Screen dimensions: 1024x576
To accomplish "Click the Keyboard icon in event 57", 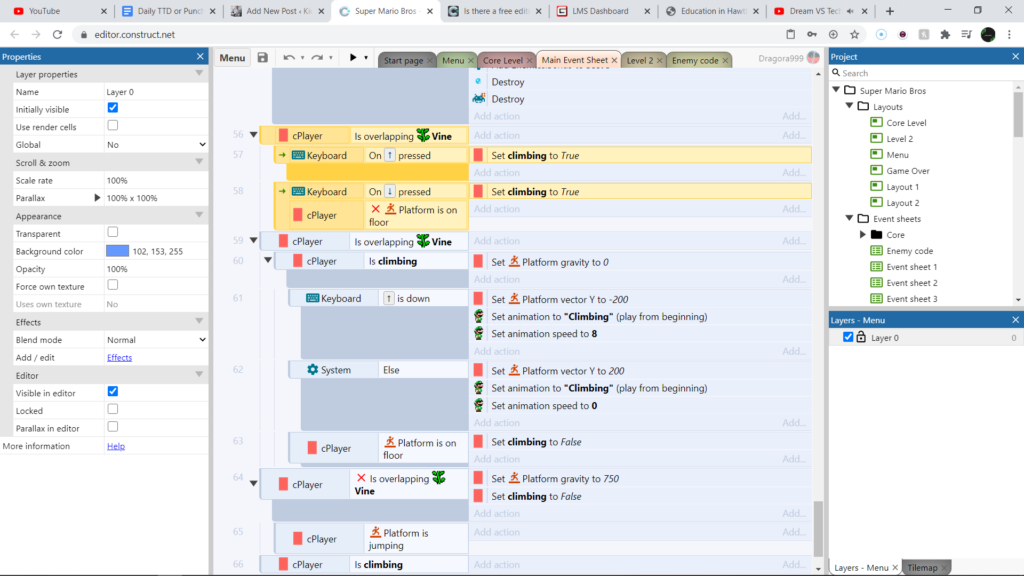I will tap(298, 155).
